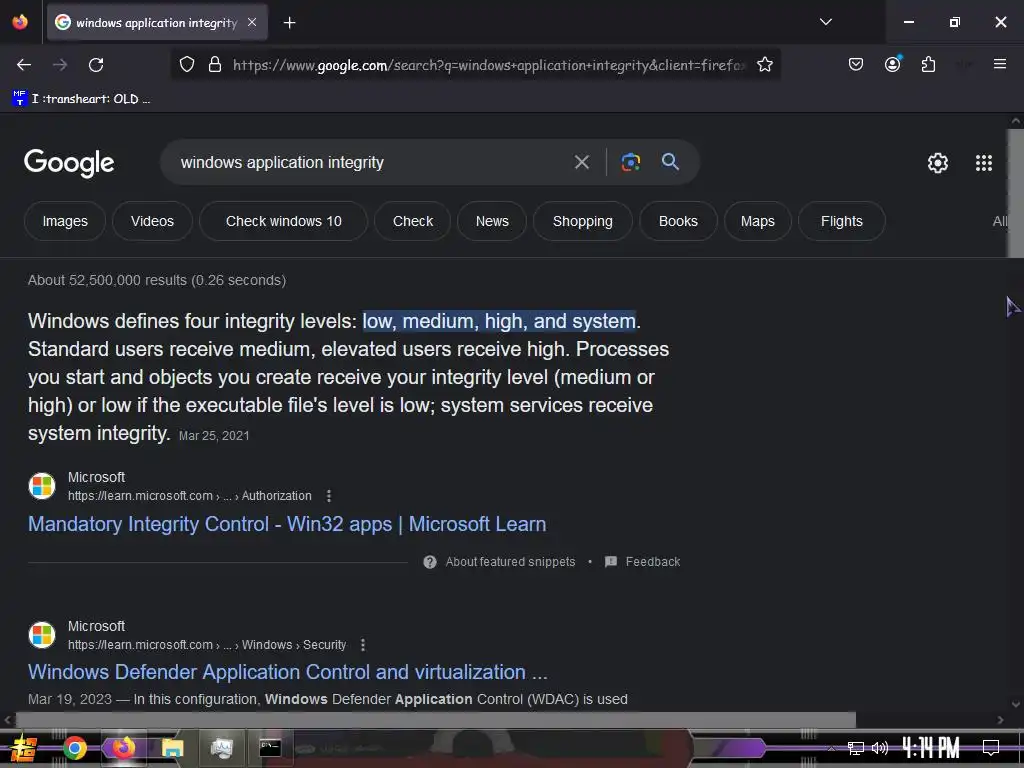Open the transheart OLD bookmark

click(81, 99)
